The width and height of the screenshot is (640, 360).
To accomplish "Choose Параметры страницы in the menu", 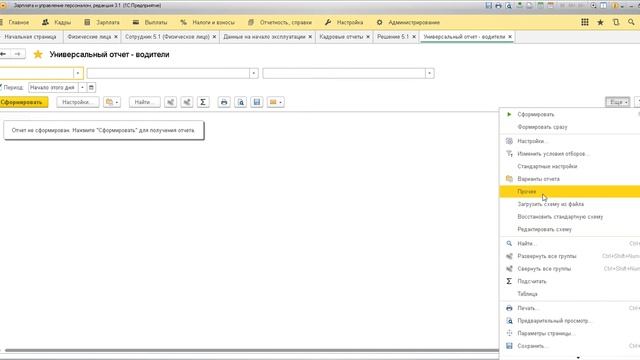I will (570, 333).
